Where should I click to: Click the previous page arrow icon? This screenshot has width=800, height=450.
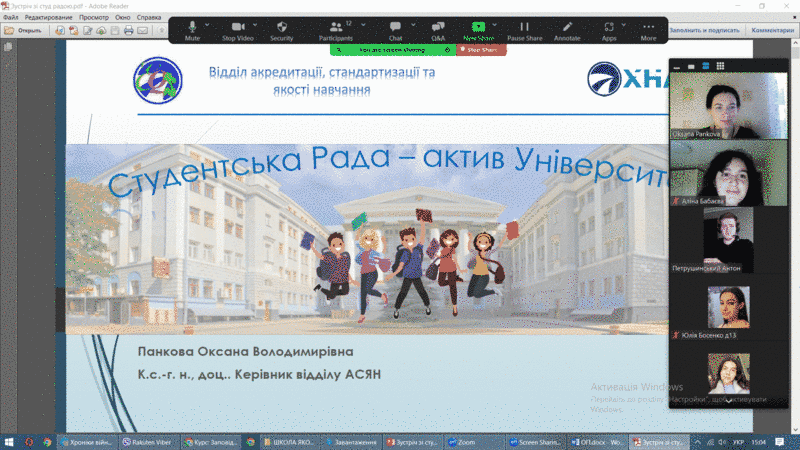(x=162, y=31)
